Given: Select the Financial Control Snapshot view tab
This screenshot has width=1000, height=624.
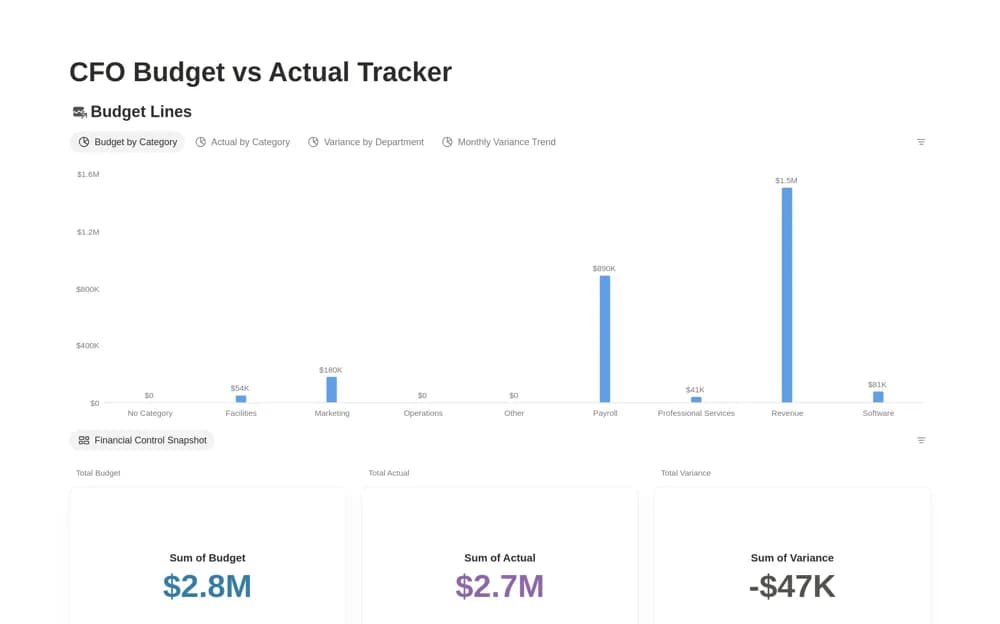Looking at the screenshot, I should click(142, 440).
